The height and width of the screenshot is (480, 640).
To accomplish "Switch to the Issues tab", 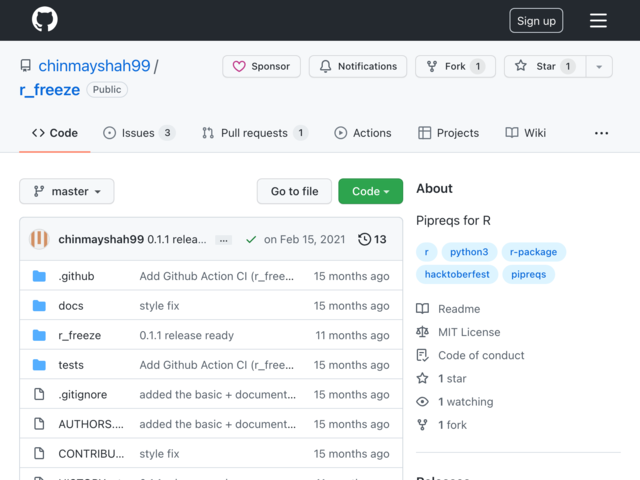I will click(139, 133).
